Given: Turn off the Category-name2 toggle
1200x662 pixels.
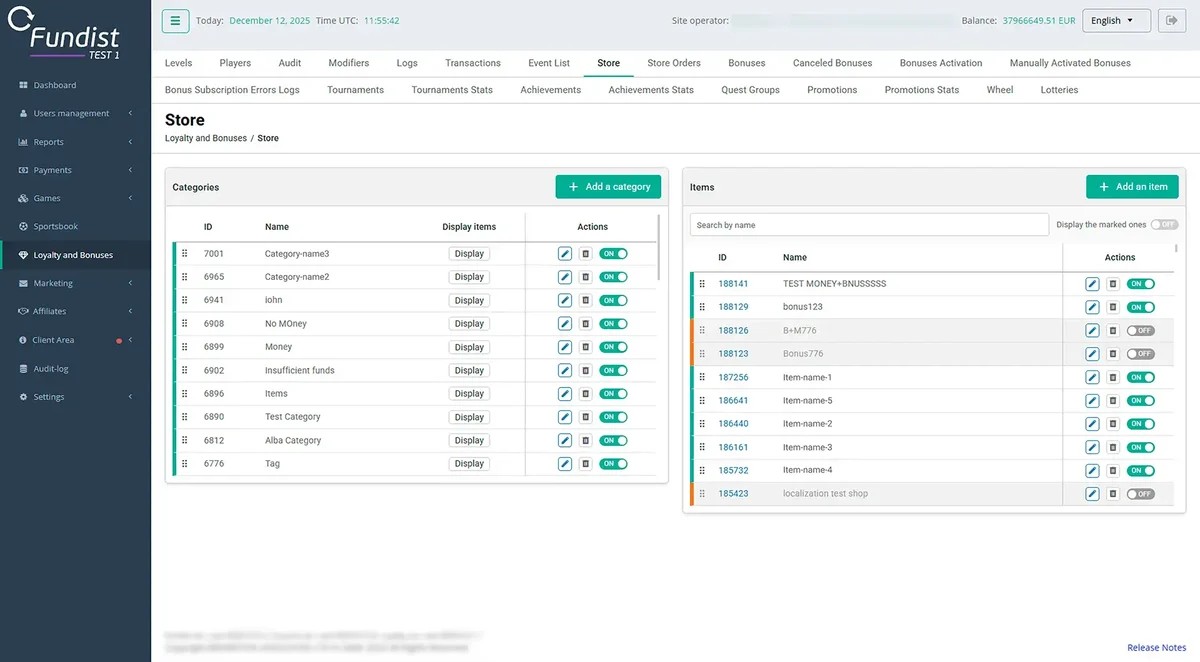Looking at the screenshot, I should click(613, 277).
